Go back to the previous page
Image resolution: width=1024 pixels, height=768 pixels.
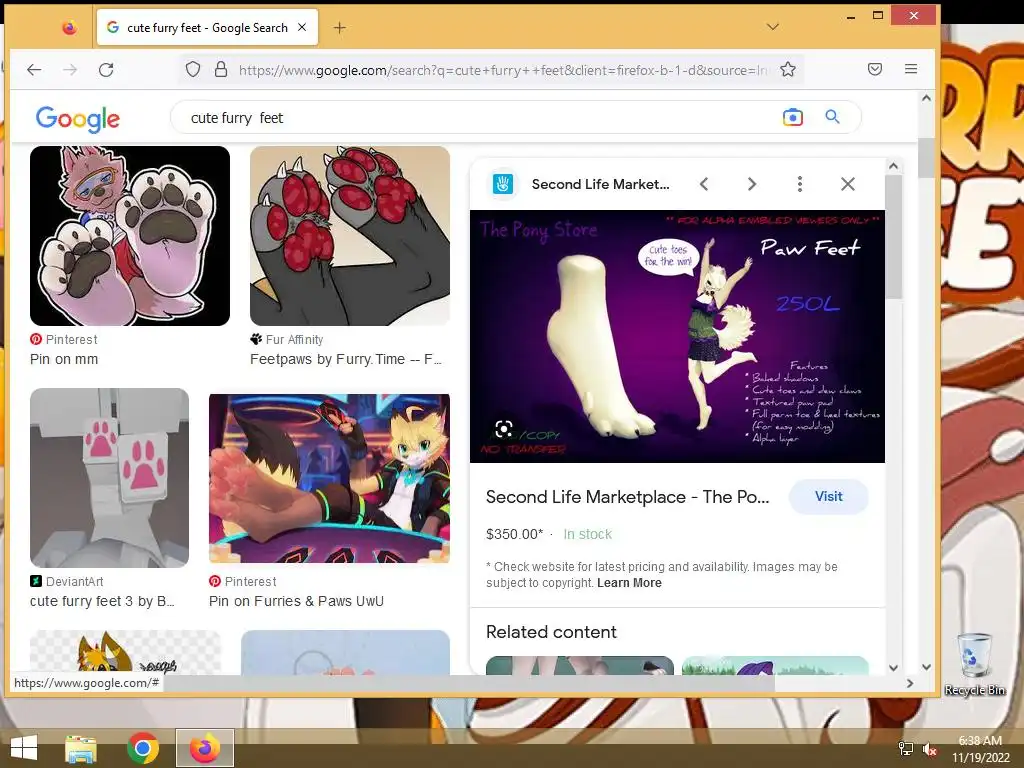[34, 70]
